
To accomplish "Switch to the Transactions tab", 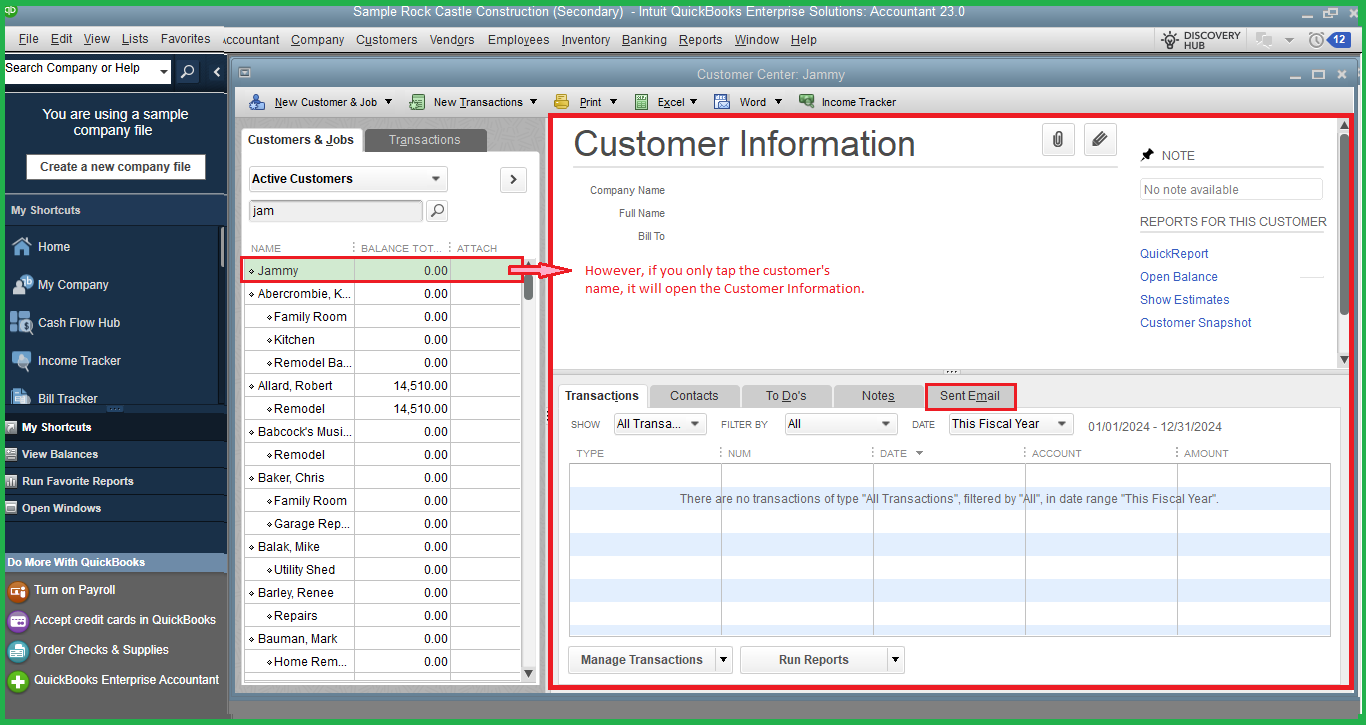I will (x=424, y=140).
